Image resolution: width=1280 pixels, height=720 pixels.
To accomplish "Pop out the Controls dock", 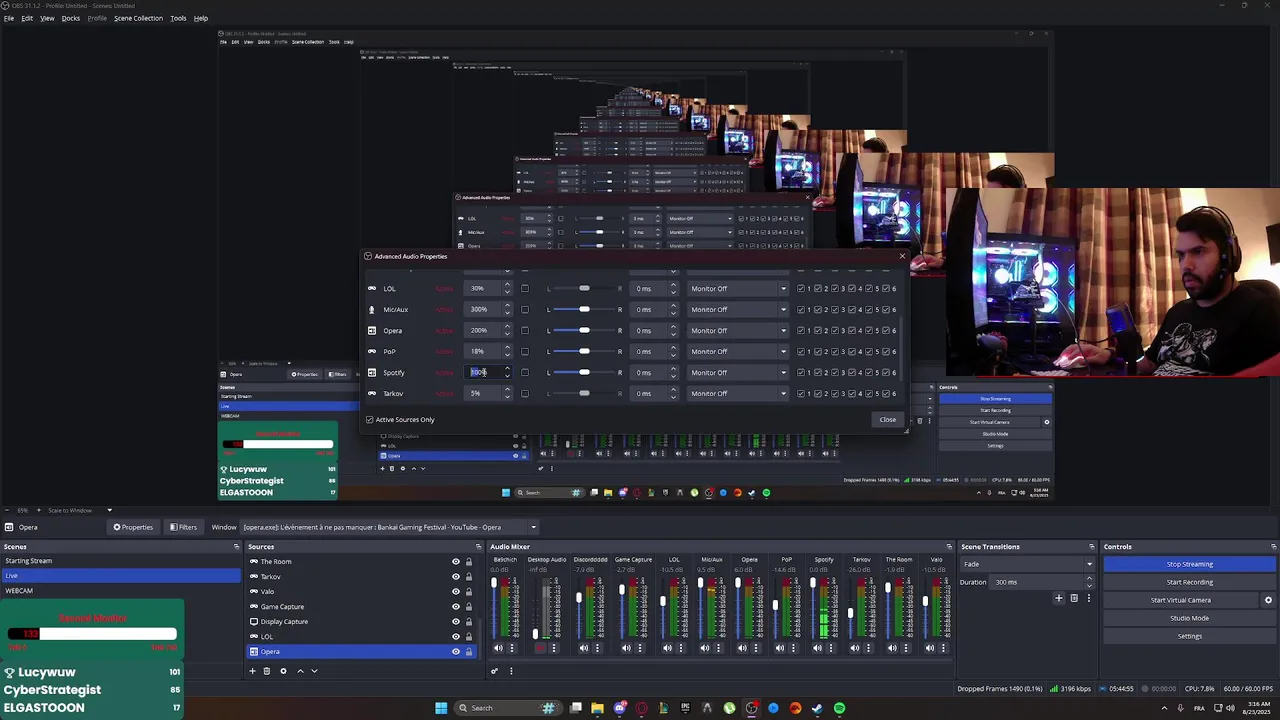I will [x=1273, y=547].
